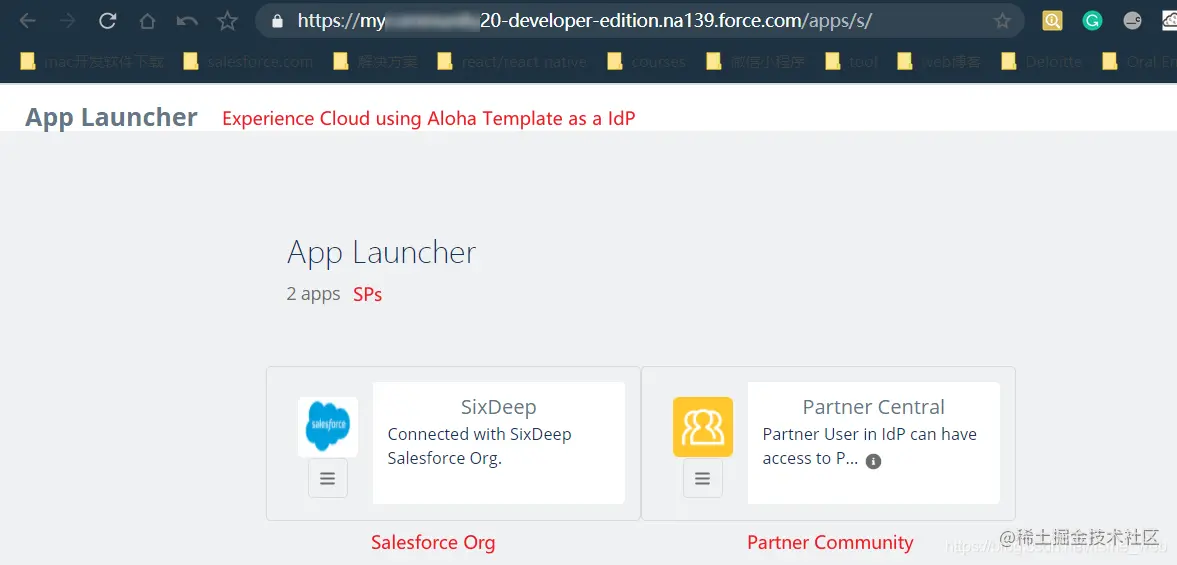Open the 'courses' bookmark folder

tap(646, 62)
